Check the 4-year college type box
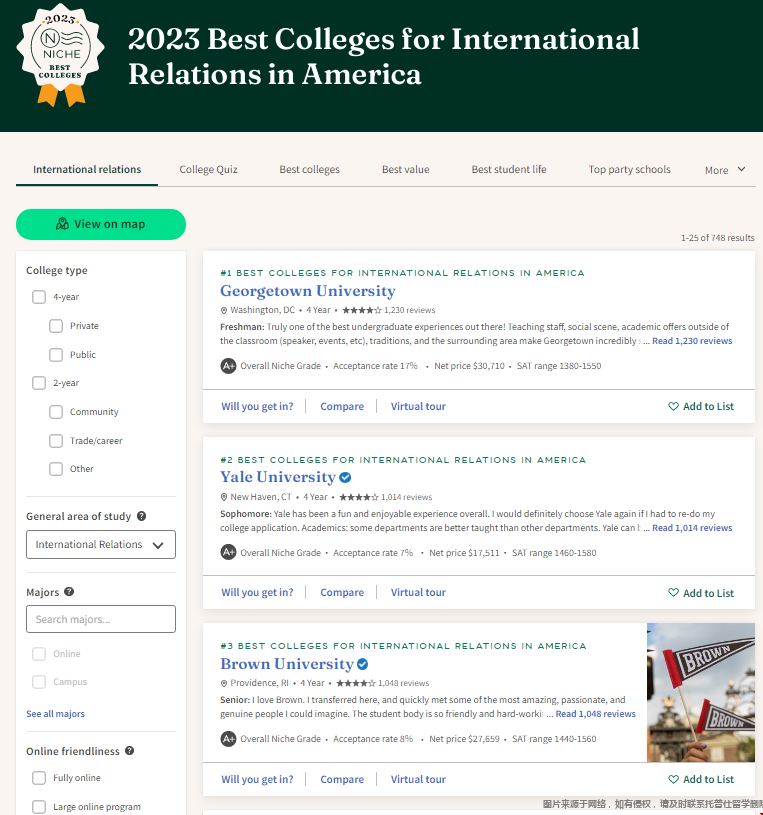This screenshot has width=763, height=815. coord(39,297)
